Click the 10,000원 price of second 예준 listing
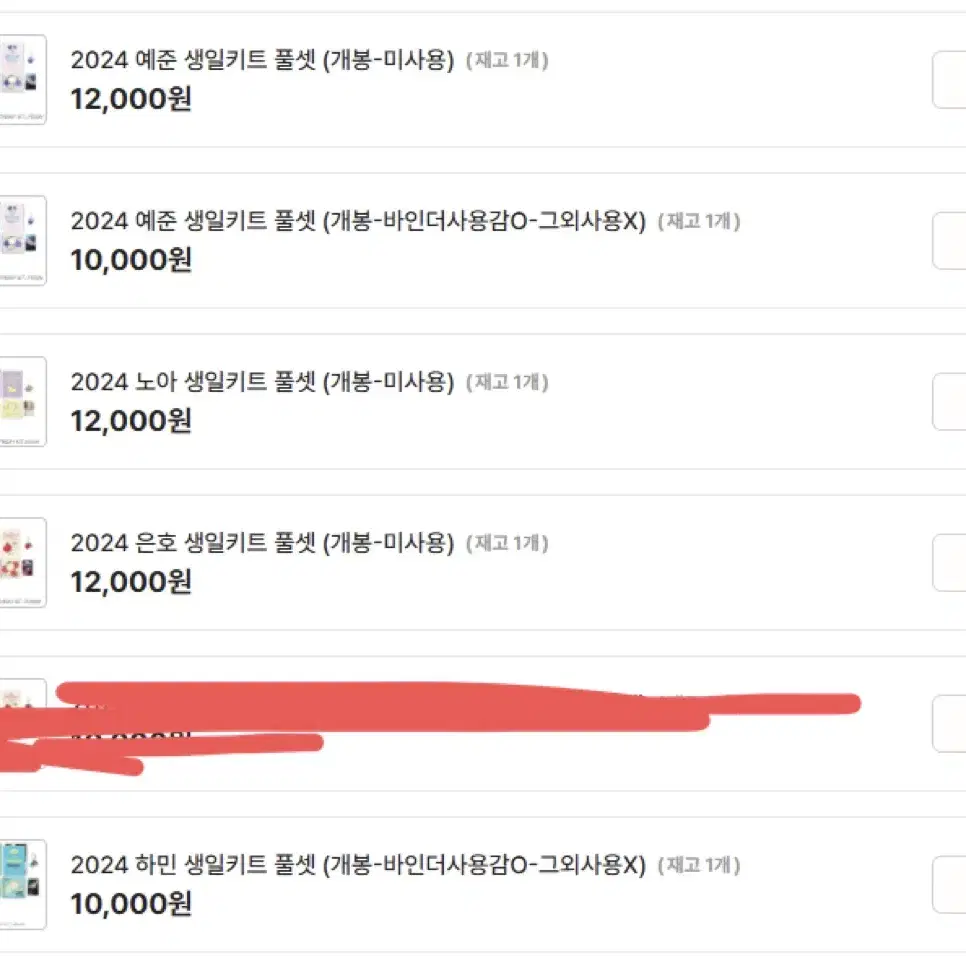 (x=133, y=261)
